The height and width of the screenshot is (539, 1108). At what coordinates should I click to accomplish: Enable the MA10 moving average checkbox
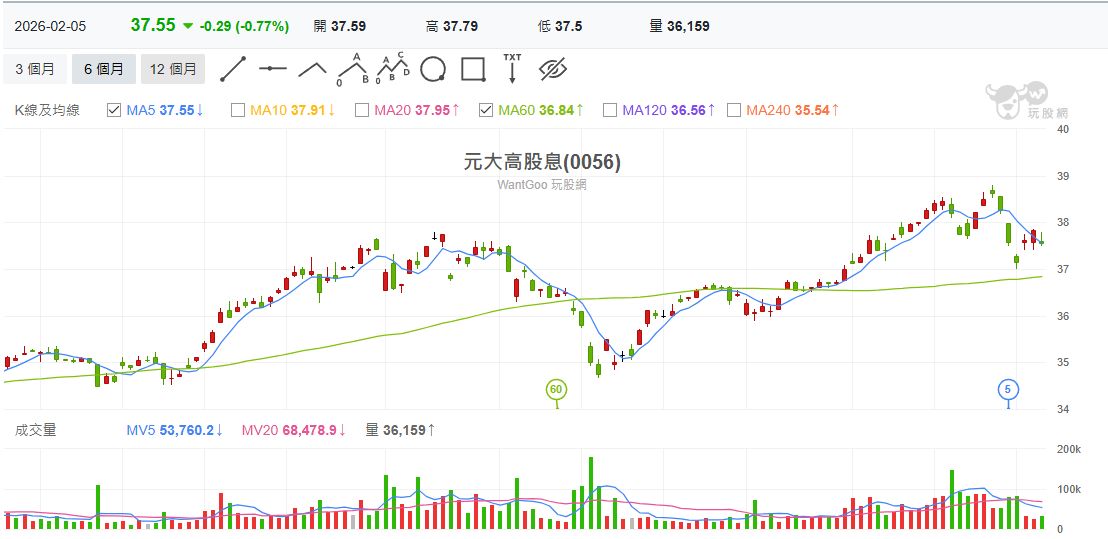coord(238,110)
